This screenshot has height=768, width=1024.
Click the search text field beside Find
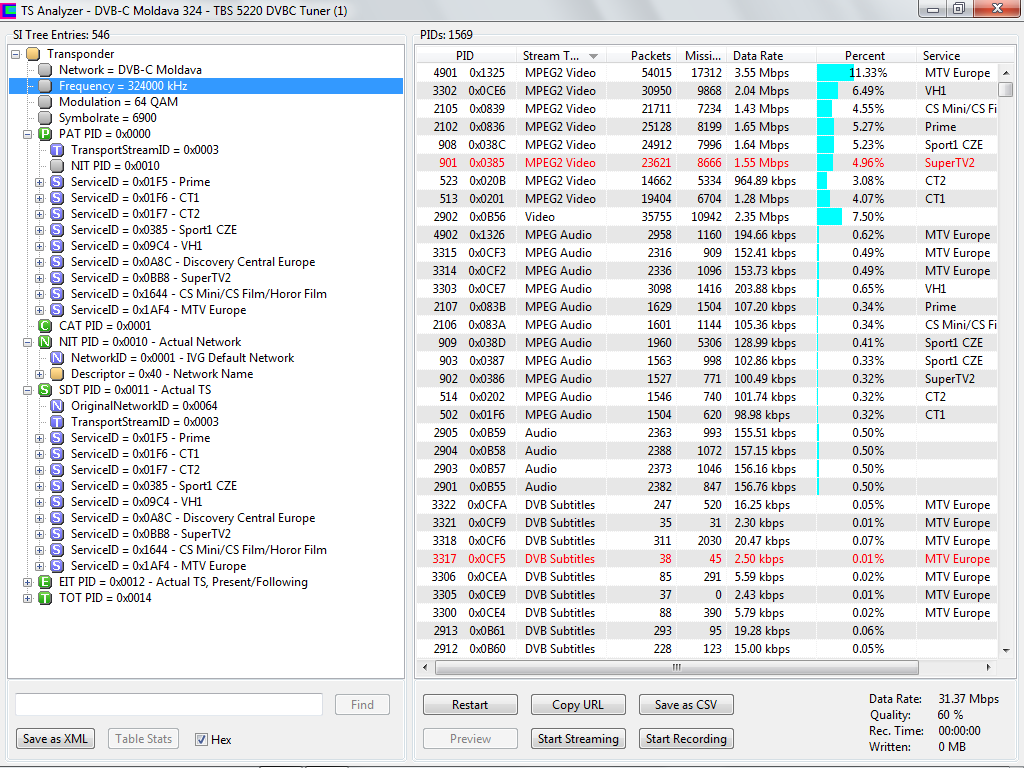(x=169, y=705)
